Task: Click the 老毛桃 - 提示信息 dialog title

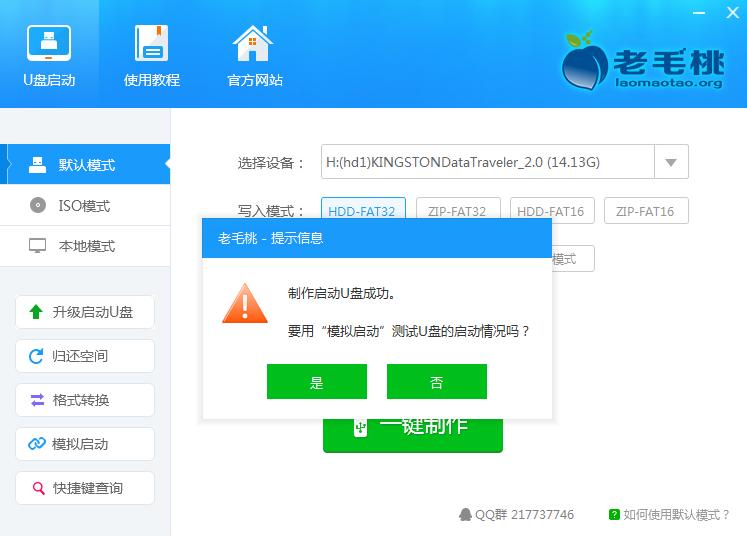Action: 270,238
